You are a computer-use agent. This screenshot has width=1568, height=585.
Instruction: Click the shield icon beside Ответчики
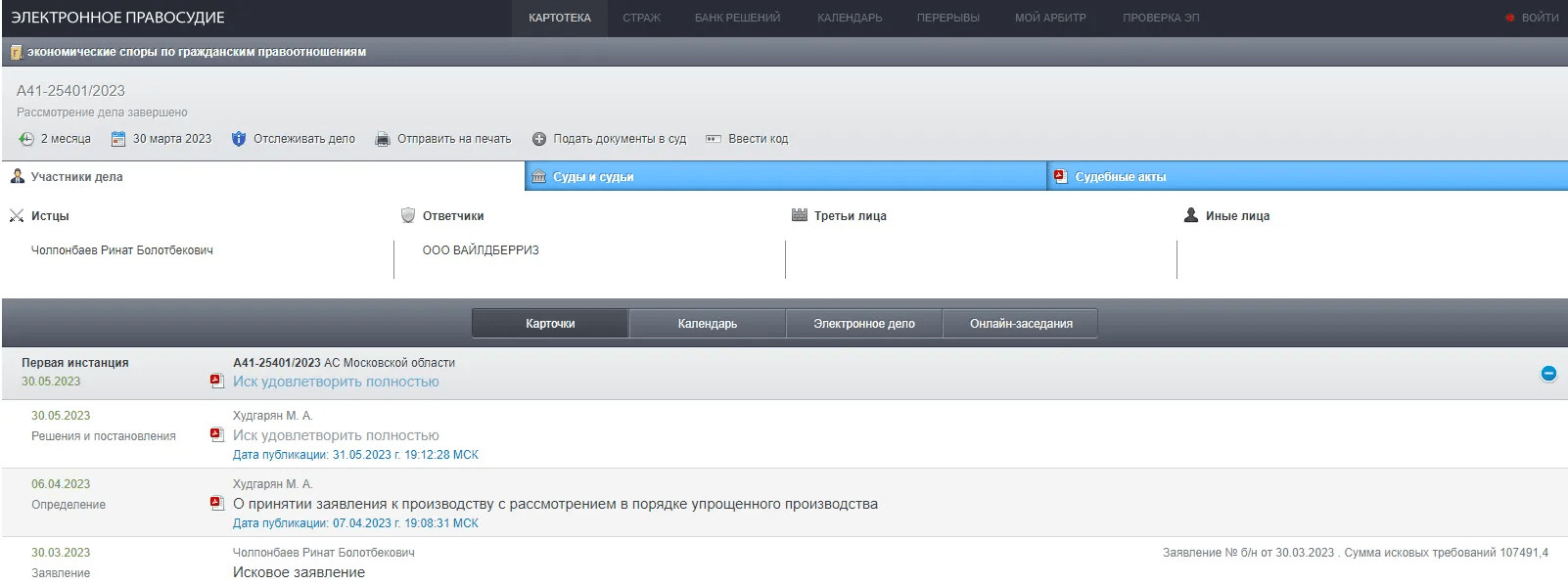[x=408, y=215]
